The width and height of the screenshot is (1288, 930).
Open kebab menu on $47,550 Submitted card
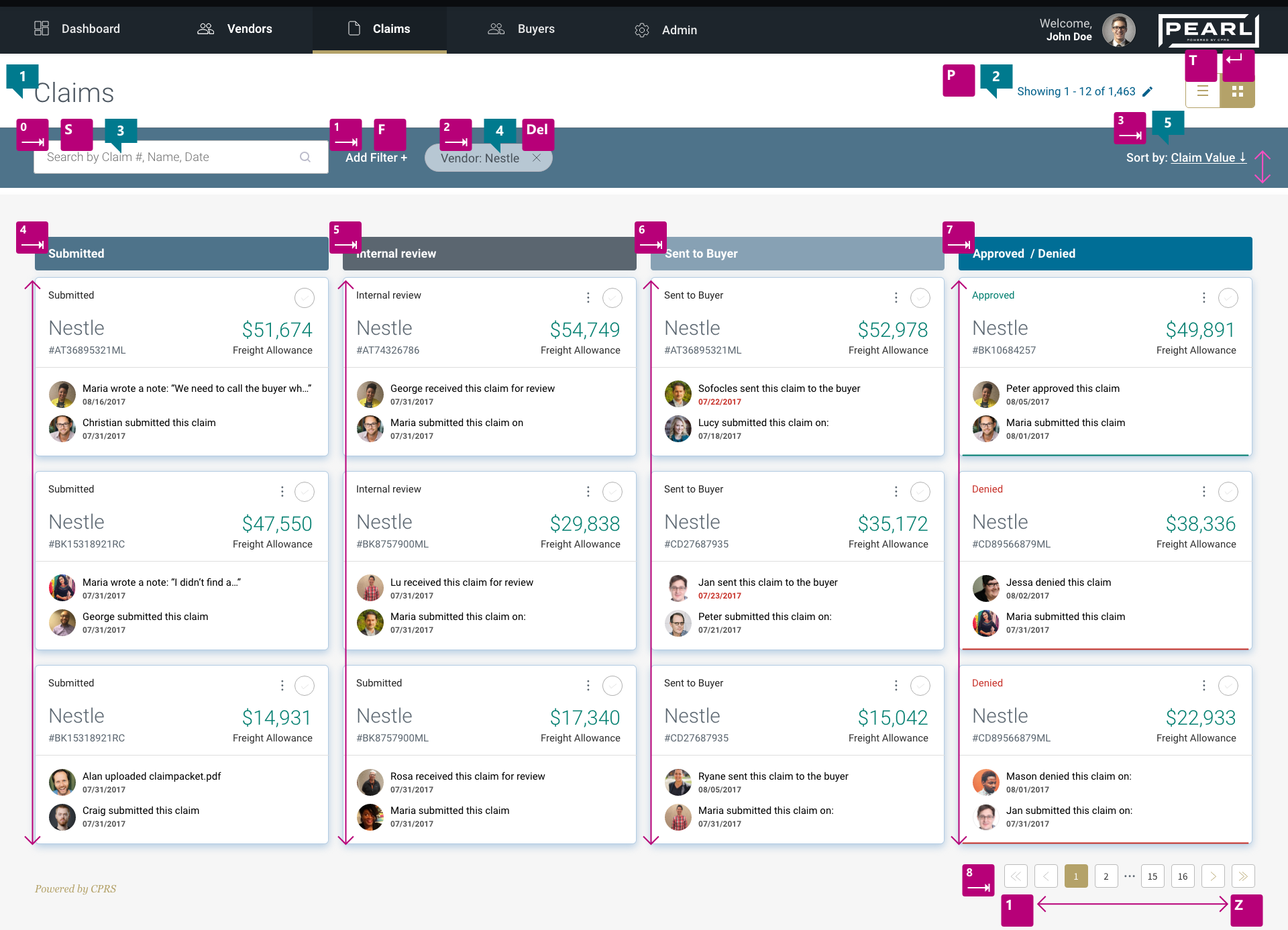(x=282, y=492)
